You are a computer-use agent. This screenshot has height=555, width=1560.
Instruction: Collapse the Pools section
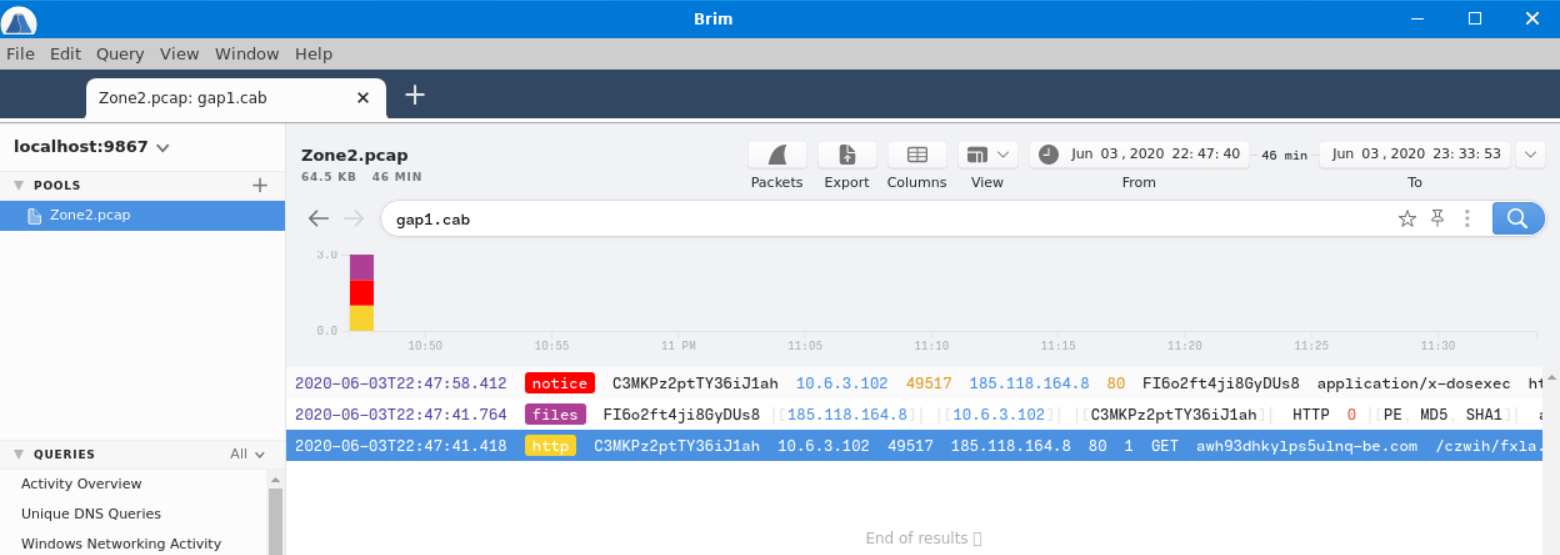(x=18, y=185)
